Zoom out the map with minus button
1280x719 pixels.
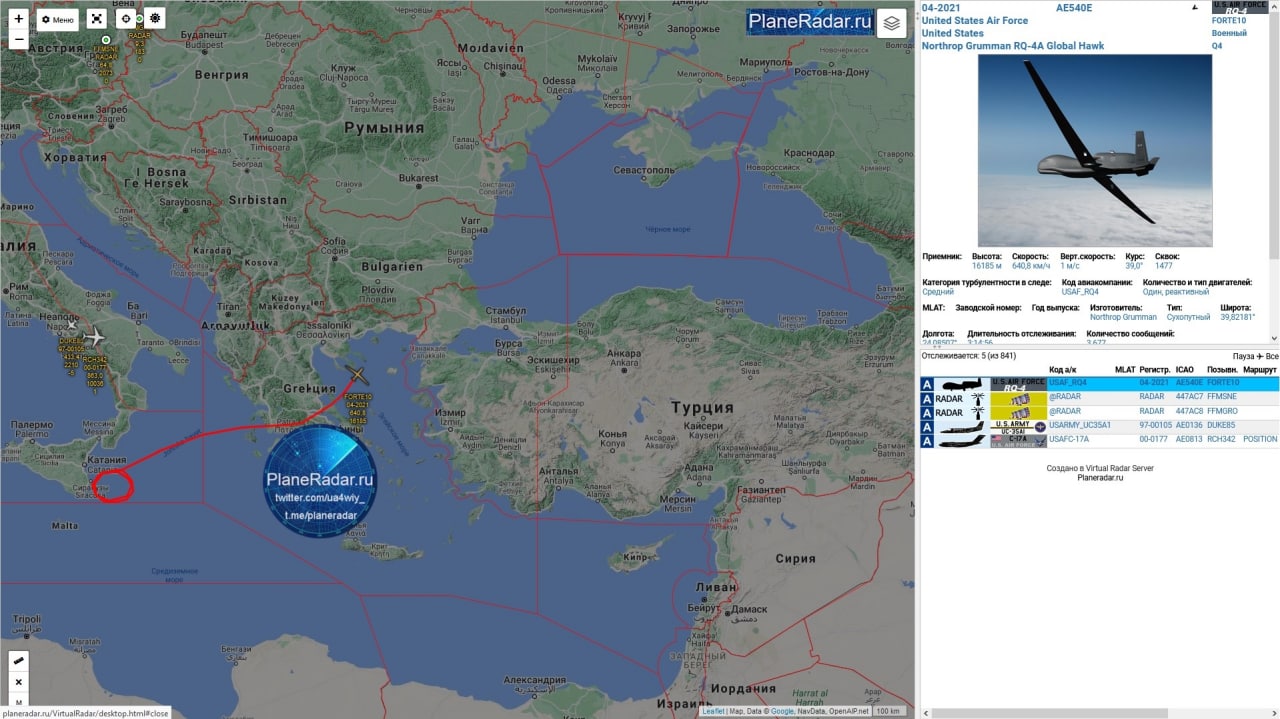[x=18, y=40]
